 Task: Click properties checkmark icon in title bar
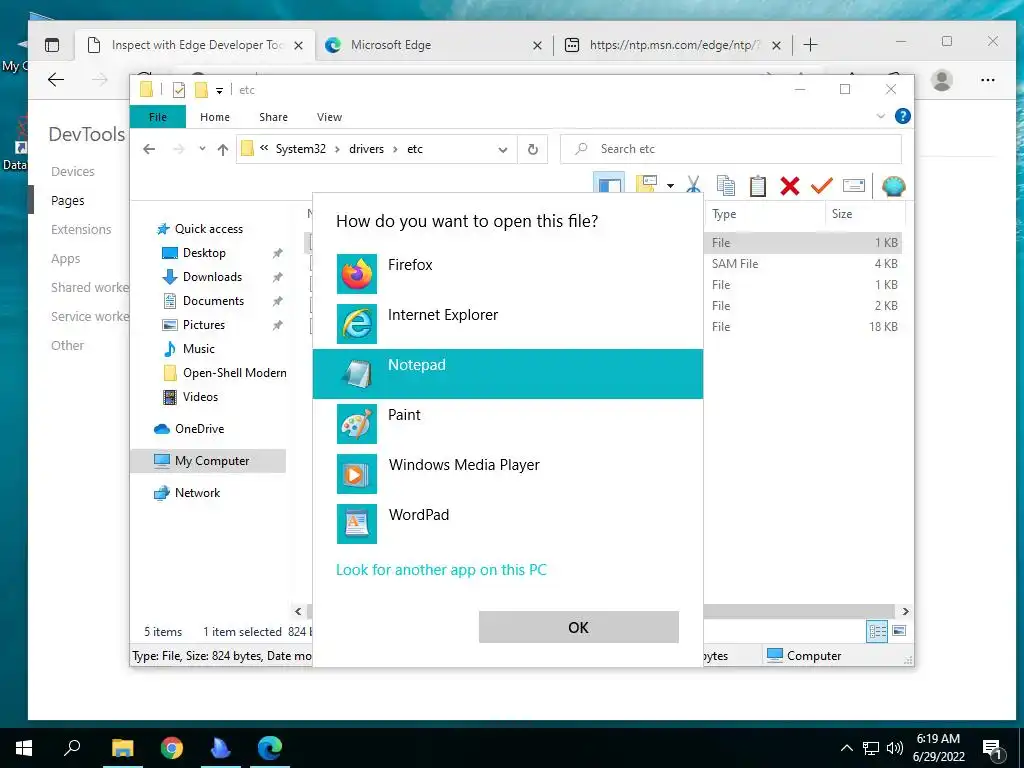(178, 90)
